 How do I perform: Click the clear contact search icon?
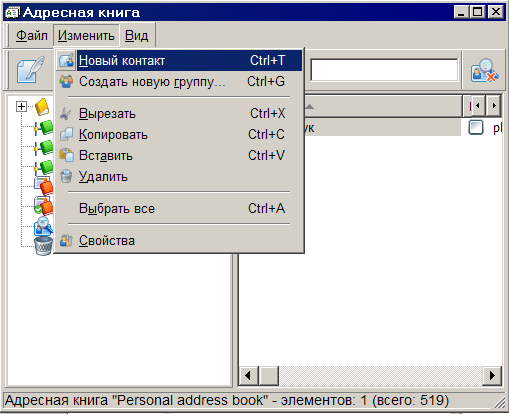click(484, 70)
